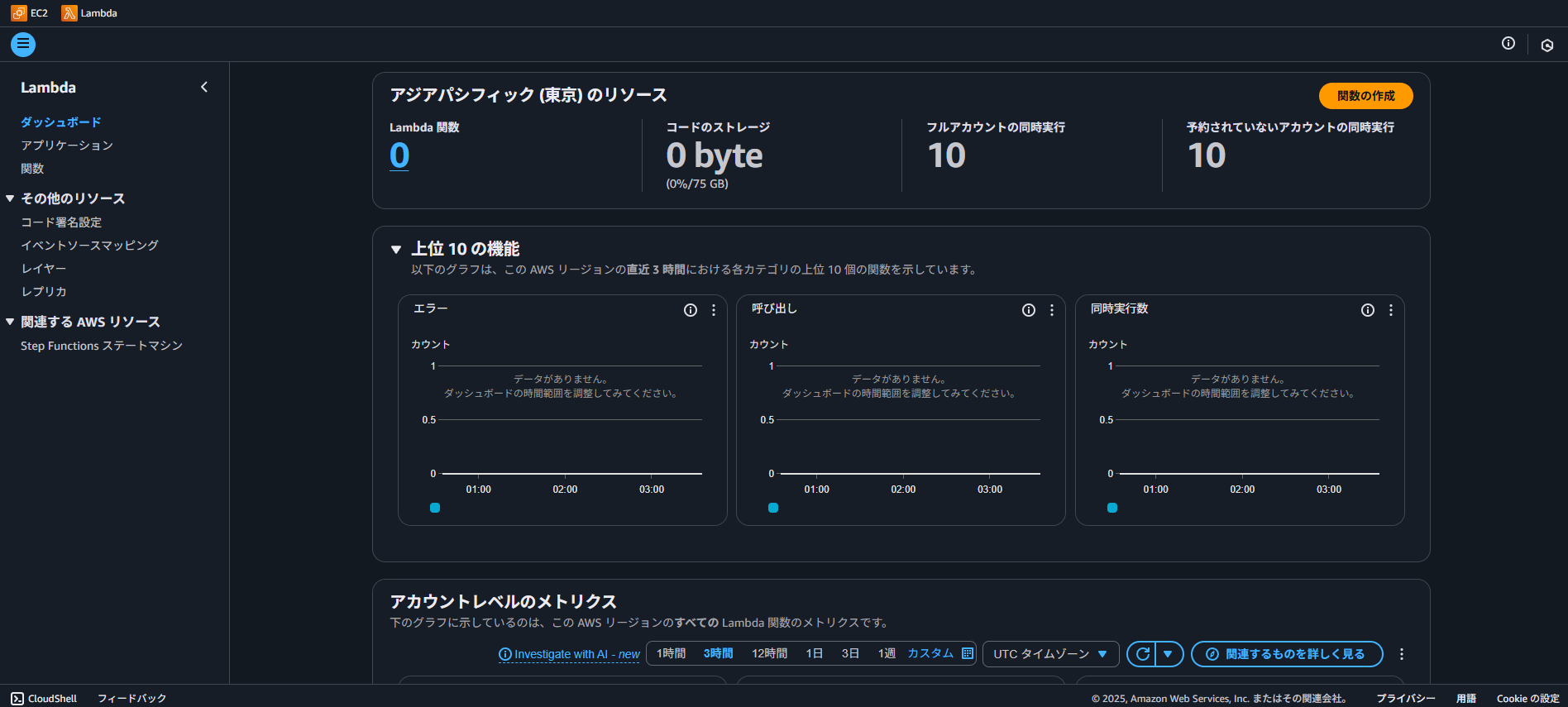The image size is (1568, 707).
Task: Select 3時間 time range
Action: (x=718, y=653)
